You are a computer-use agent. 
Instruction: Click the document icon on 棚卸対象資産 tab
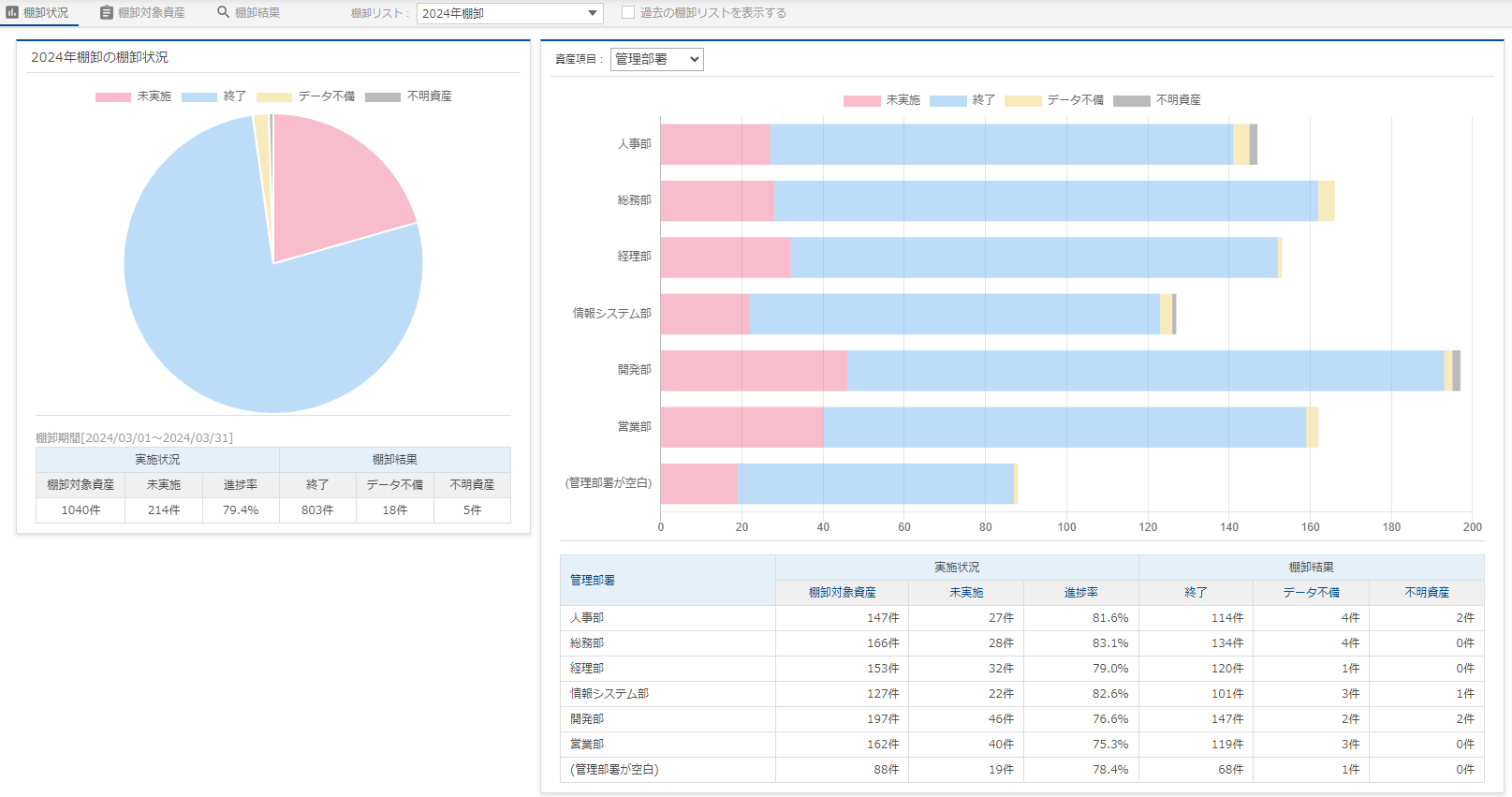(x=107, y=12)
